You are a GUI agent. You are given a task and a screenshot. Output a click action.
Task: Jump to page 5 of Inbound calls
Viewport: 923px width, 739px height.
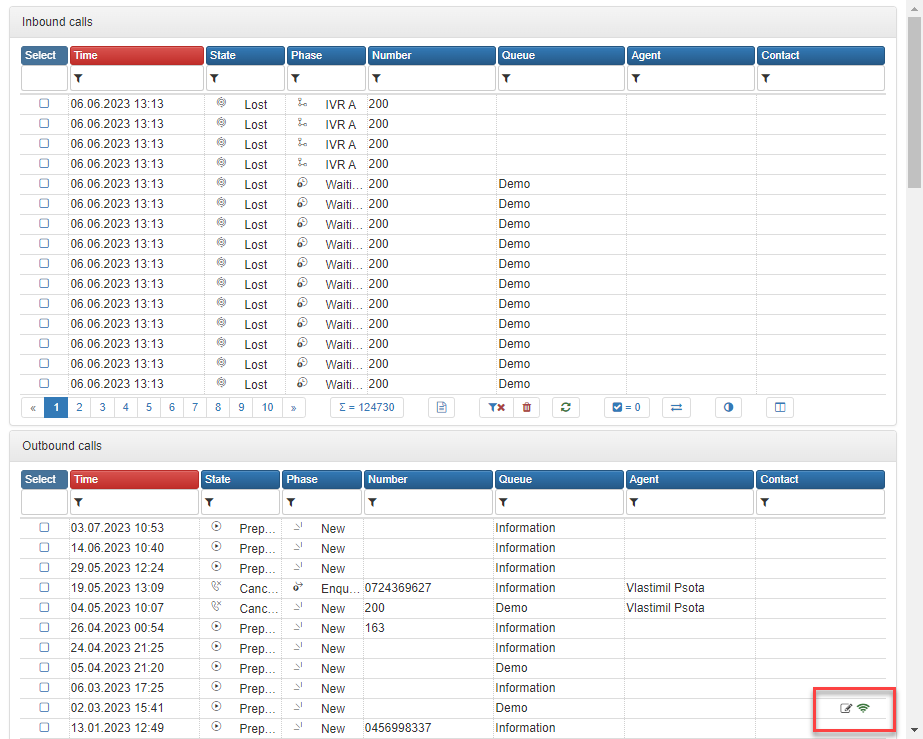pos(149,407)
